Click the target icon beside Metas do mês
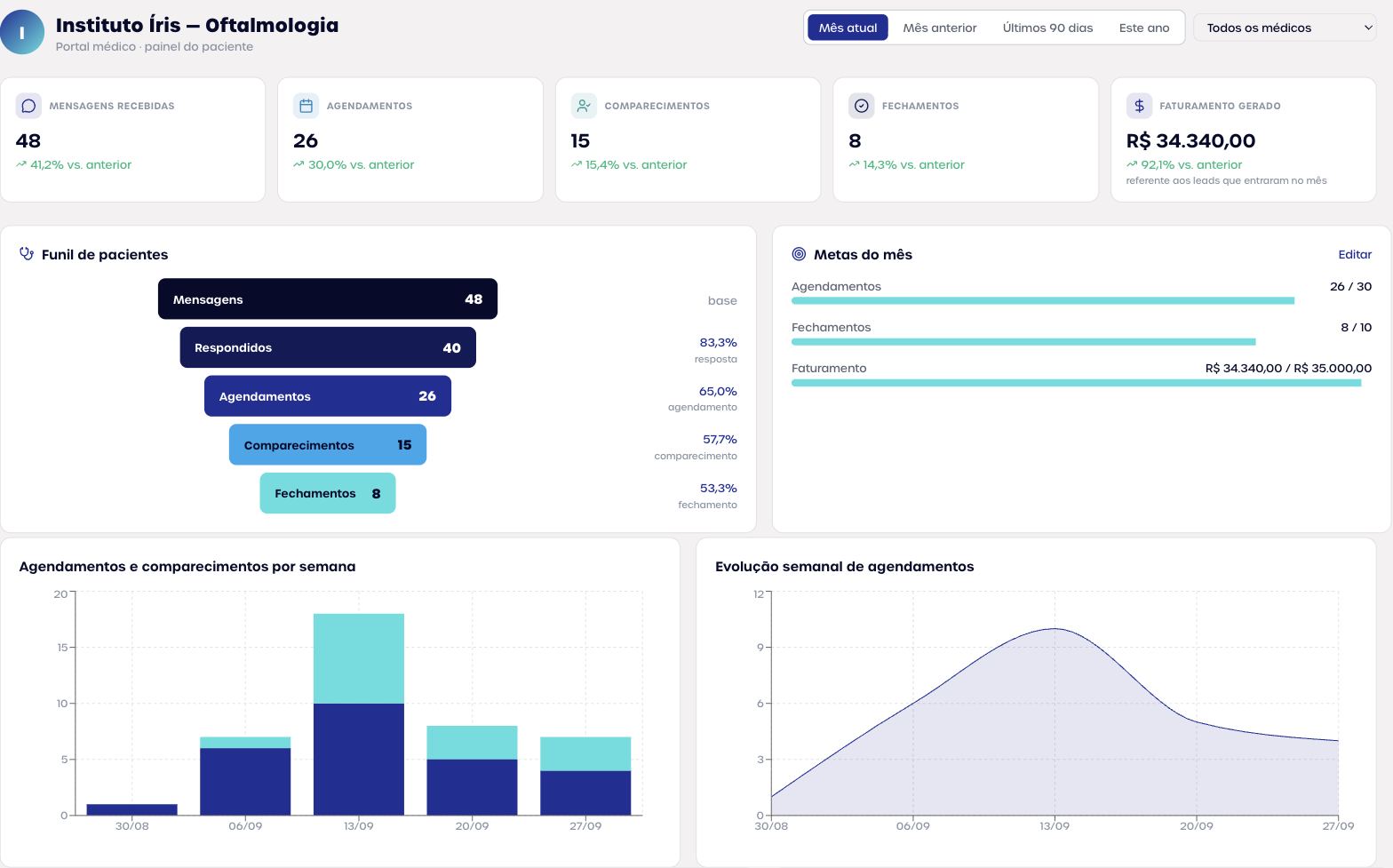 (799, 254)
